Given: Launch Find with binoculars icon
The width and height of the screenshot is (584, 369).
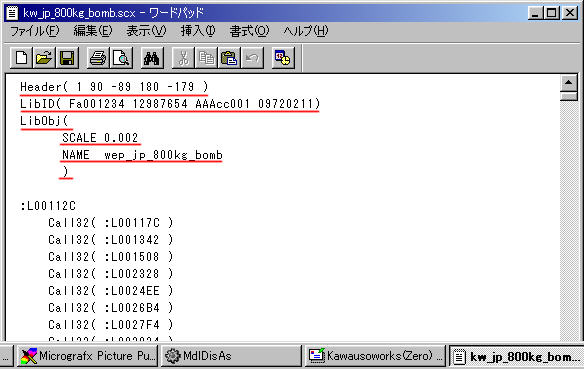Looking at the screenshot, I should click(x=152, y=58).
